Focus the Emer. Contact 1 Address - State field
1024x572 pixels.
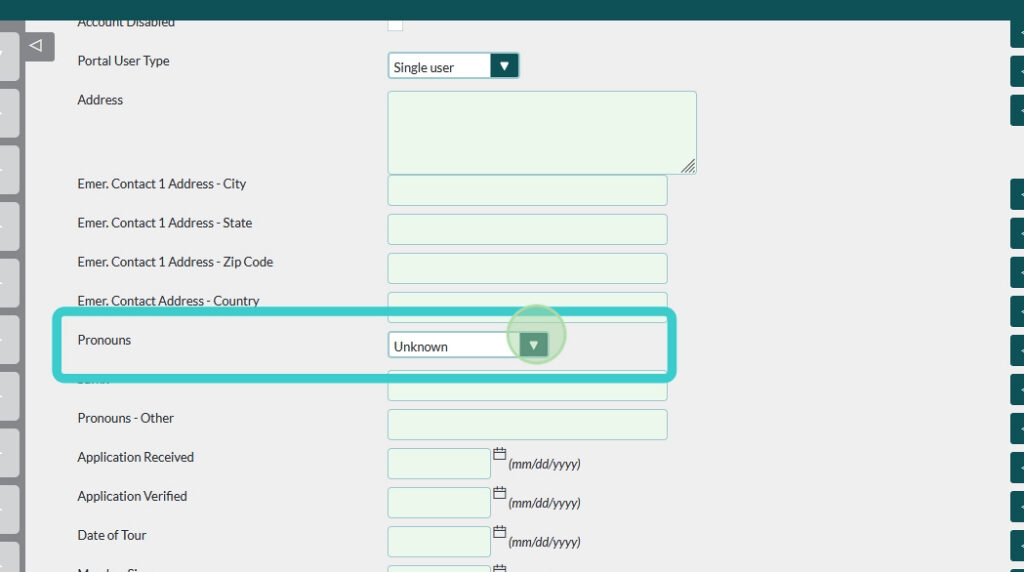coord(527,229)
